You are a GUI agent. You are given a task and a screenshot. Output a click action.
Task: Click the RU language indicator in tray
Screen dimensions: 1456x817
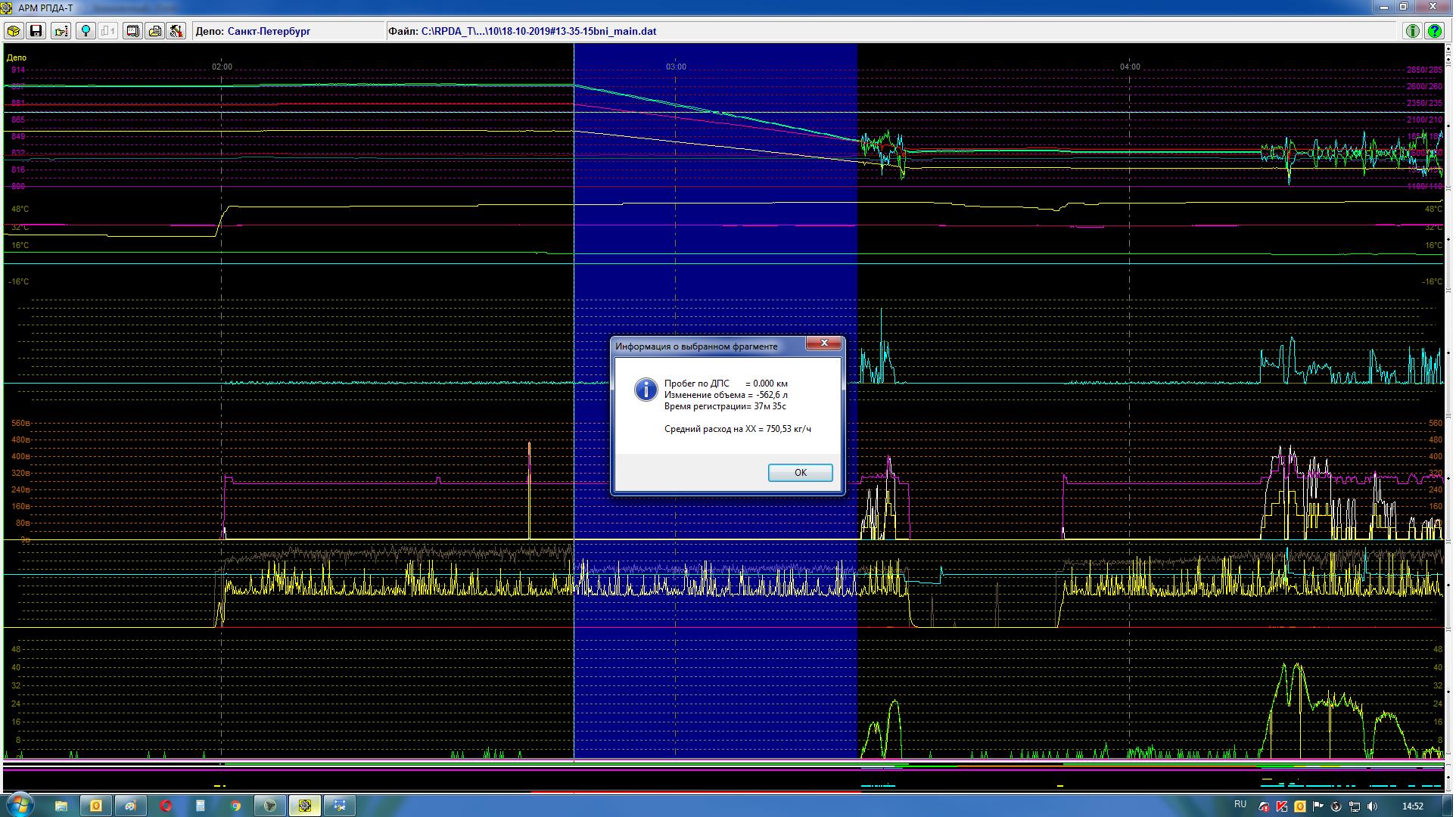point(1240,804)
